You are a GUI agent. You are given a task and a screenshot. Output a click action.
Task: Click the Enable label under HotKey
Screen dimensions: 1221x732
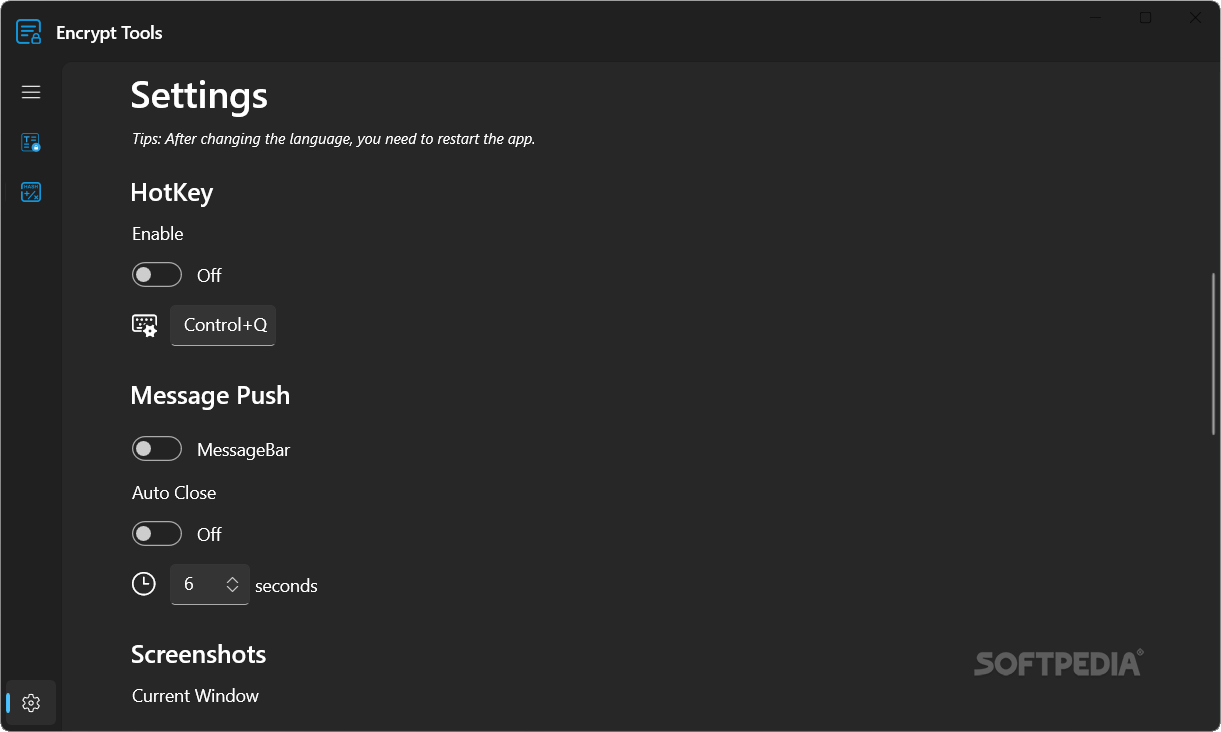coord(158,234)
